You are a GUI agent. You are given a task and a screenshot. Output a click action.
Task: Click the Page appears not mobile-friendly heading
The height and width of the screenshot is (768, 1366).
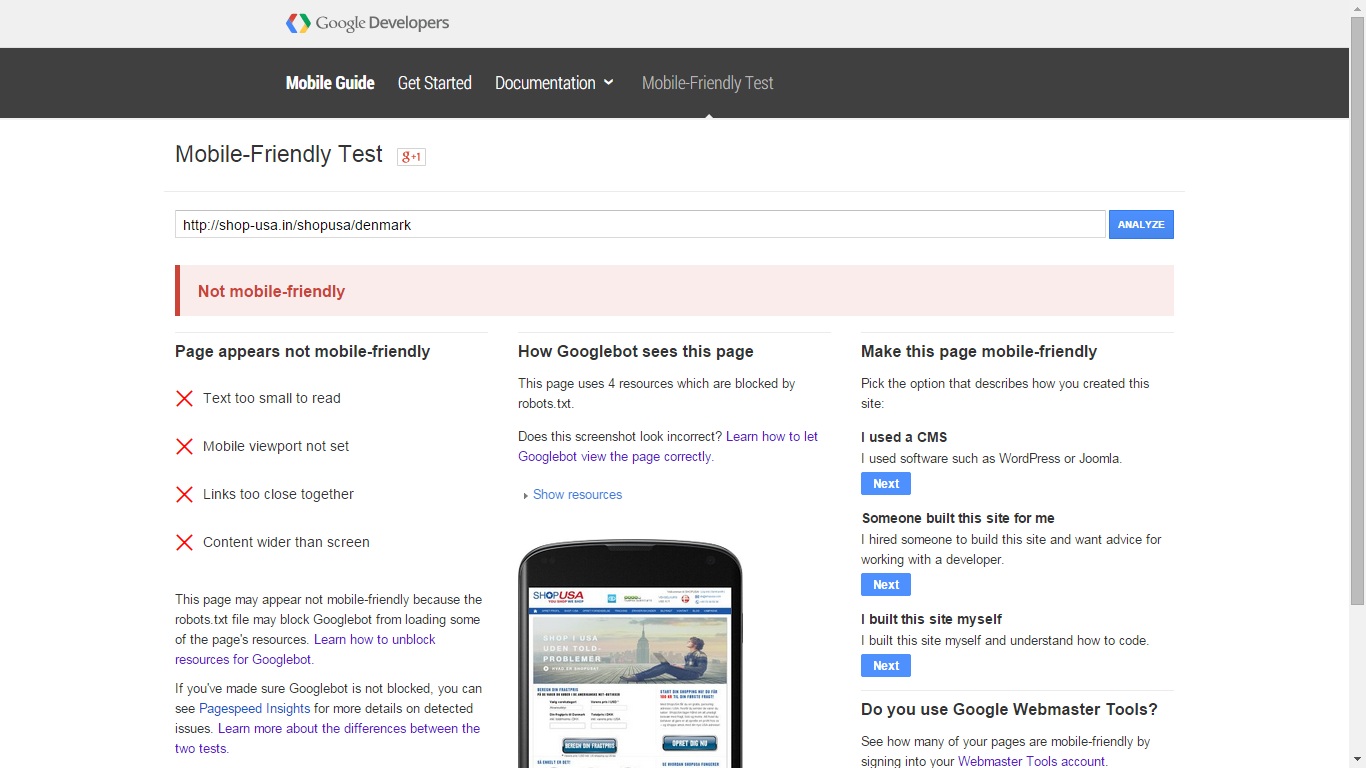click(x=302, y=352)
